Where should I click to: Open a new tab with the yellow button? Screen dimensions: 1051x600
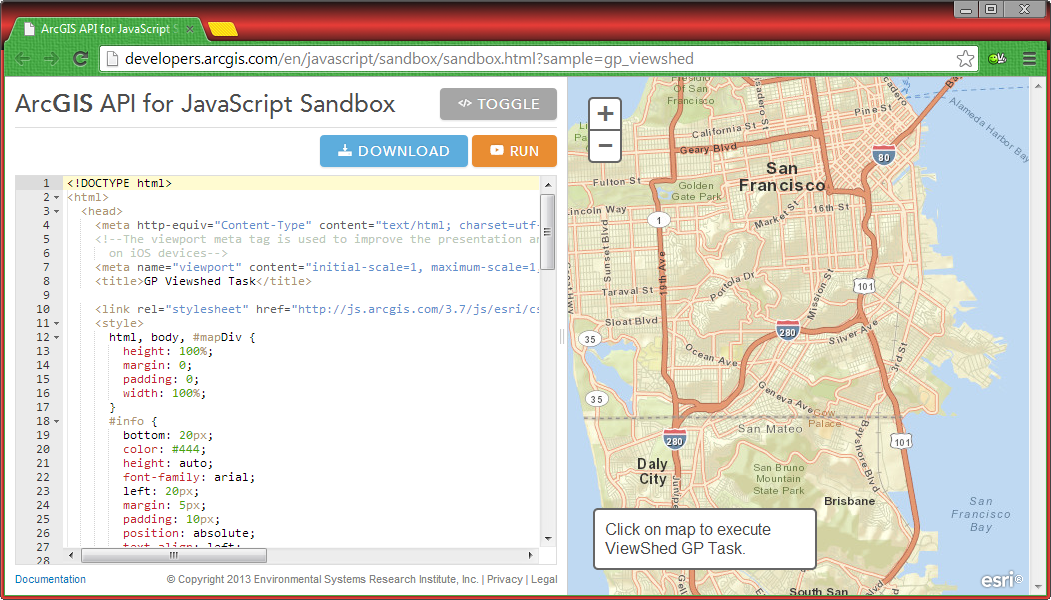click(223, 29)
